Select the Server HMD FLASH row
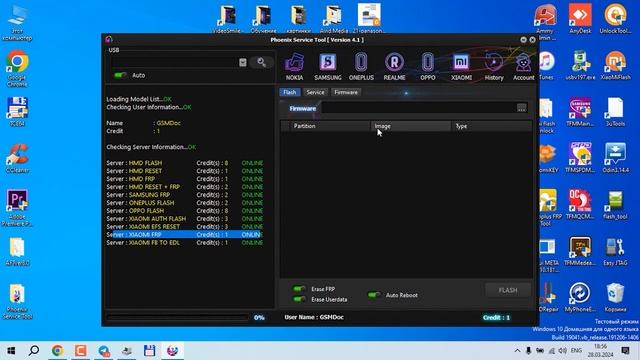The image size is (640, 360). (185, 163)
